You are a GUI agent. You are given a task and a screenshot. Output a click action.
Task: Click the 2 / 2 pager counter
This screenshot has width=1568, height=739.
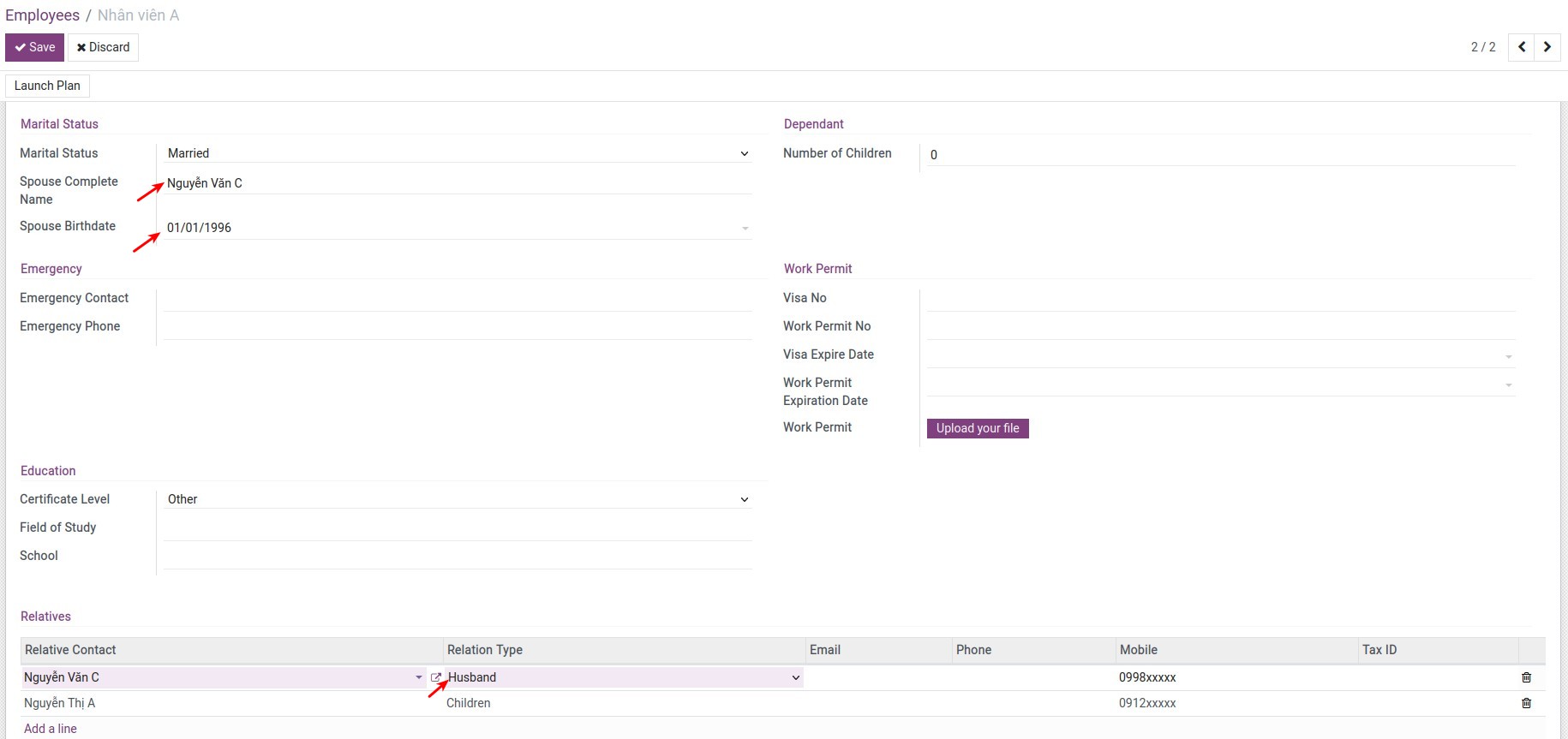(1483, 47)
